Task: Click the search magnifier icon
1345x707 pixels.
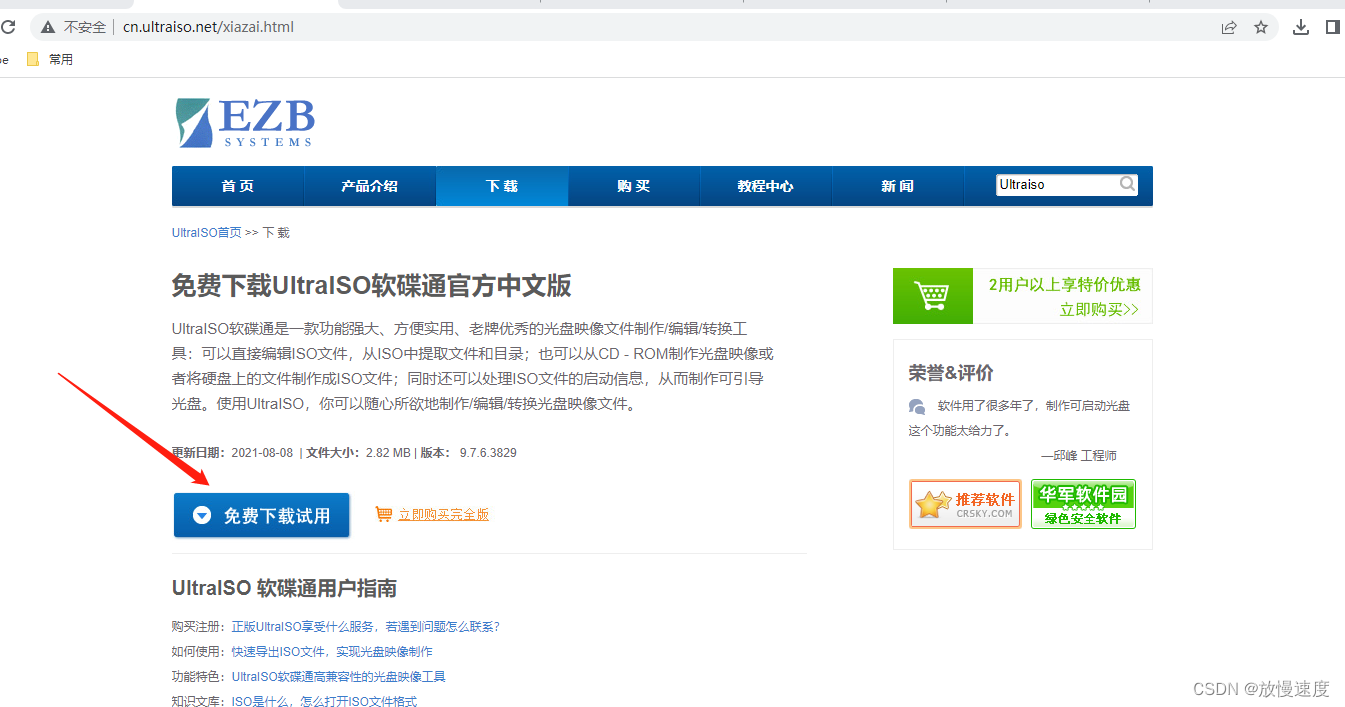Action: pyautogui.click(x=1127, y=184)
